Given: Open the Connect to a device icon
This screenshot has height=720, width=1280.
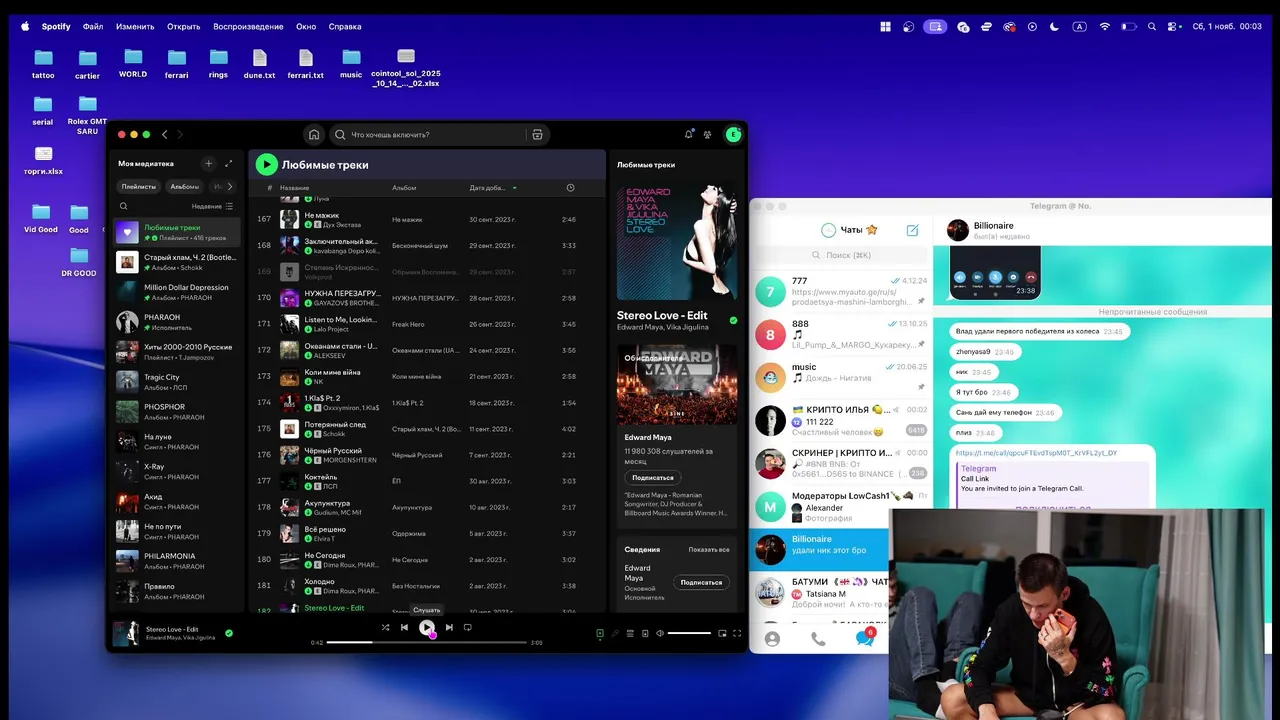Looking at the screenshot, I should click(644, 633).
